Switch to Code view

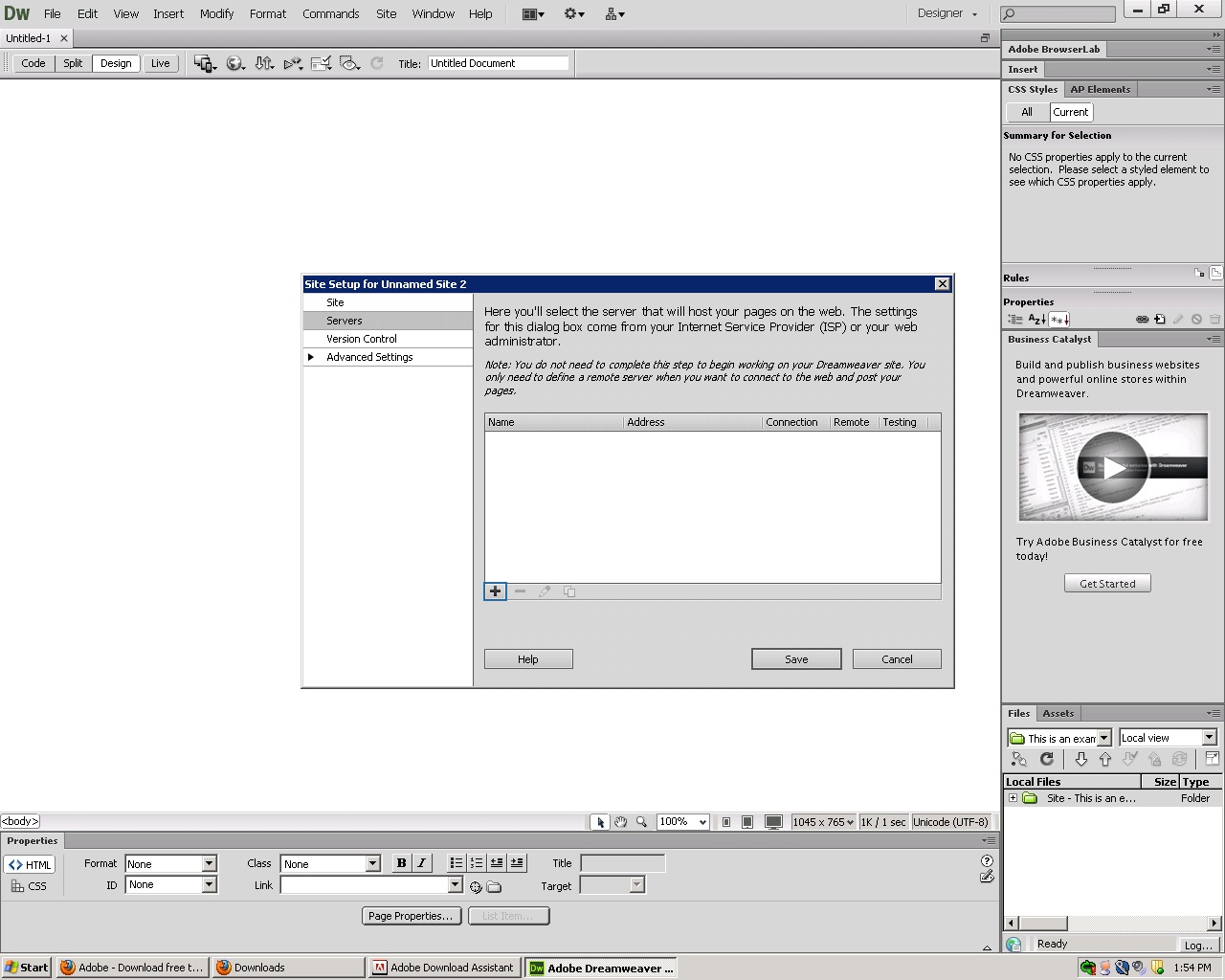point(33,63)
